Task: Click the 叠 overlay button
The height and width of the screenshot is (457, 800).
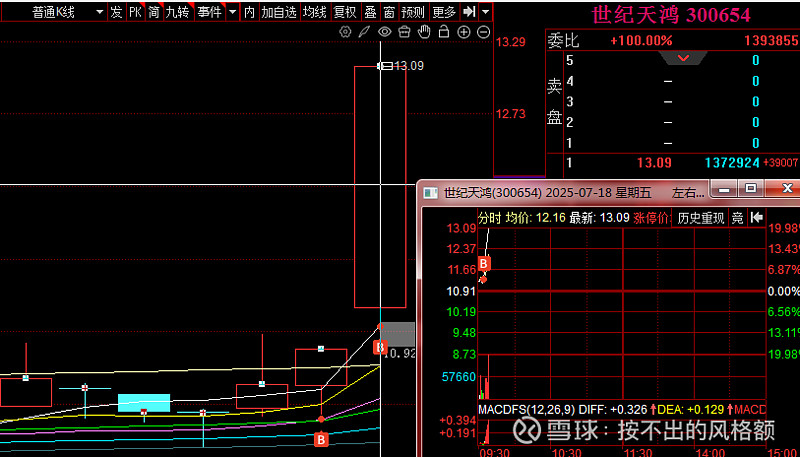Action: pos(370,12)
